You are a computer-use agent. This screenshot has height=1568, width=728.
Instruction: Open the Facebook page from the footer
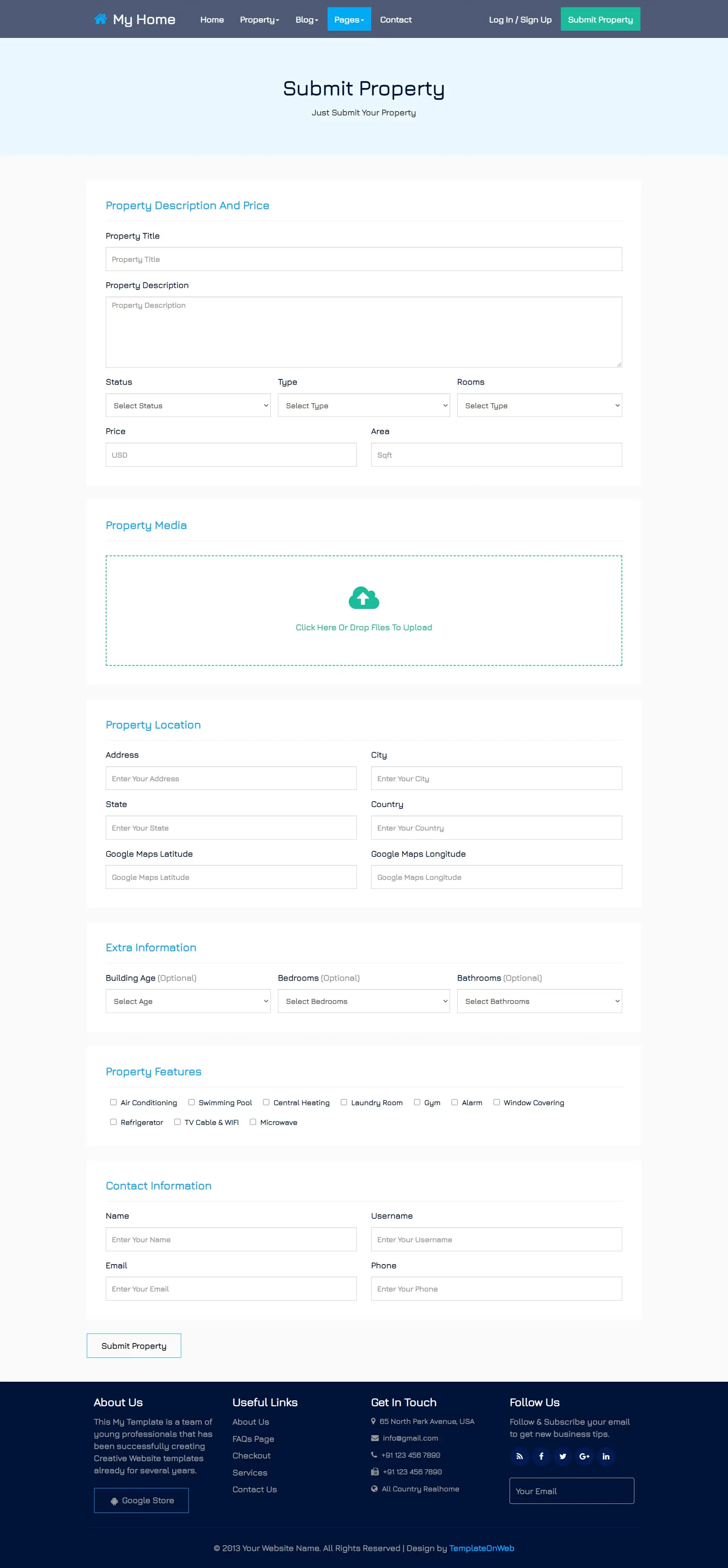click(x=541, y=1456)
